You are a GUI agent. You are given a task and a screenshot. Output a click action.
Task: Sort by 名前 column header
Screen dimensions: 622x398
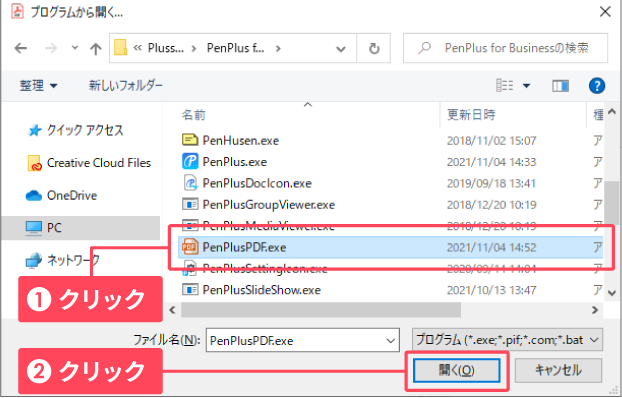[194, 115]
